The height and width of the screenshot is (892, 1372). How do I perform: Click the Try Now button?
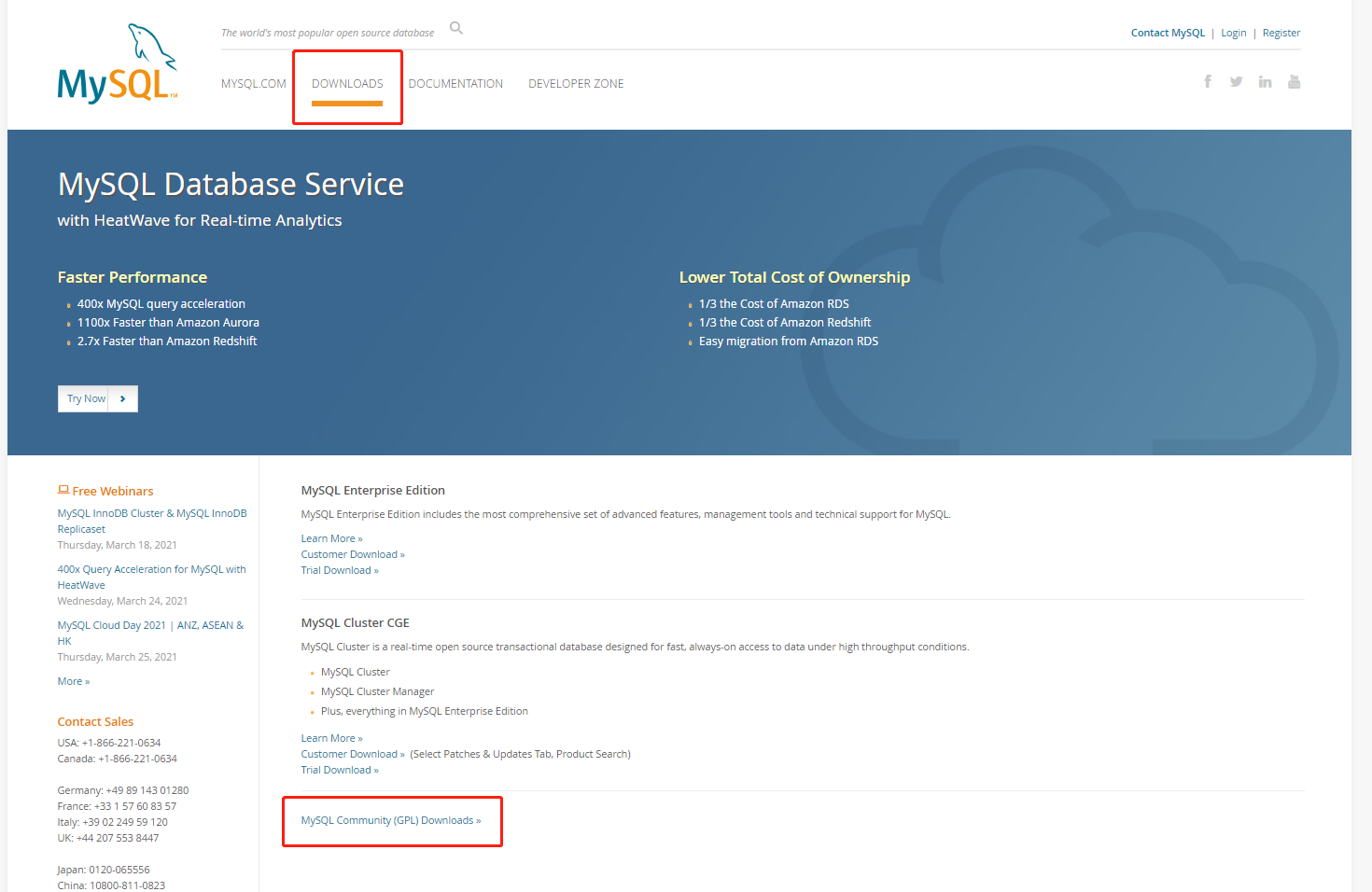(85, 398)
